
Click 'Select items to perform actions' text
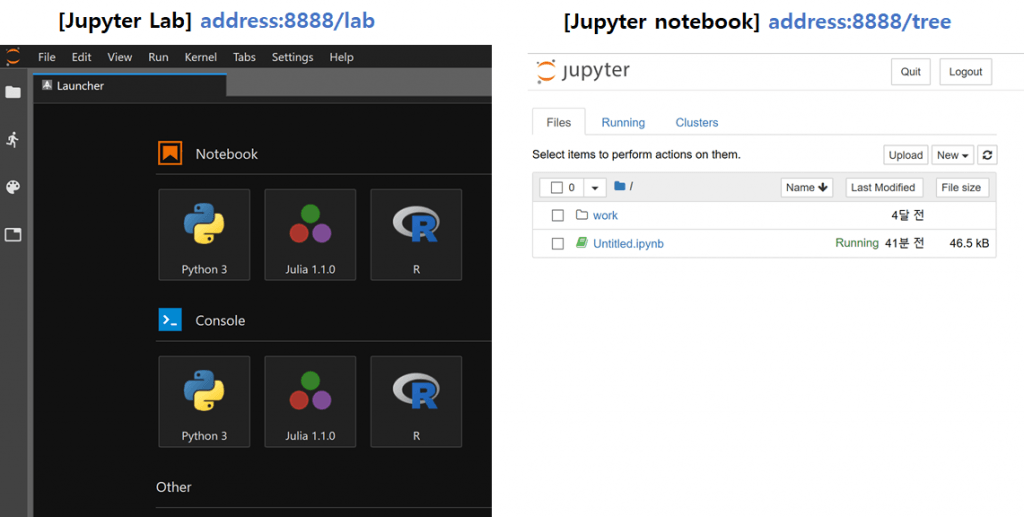[x=636, y=155]
